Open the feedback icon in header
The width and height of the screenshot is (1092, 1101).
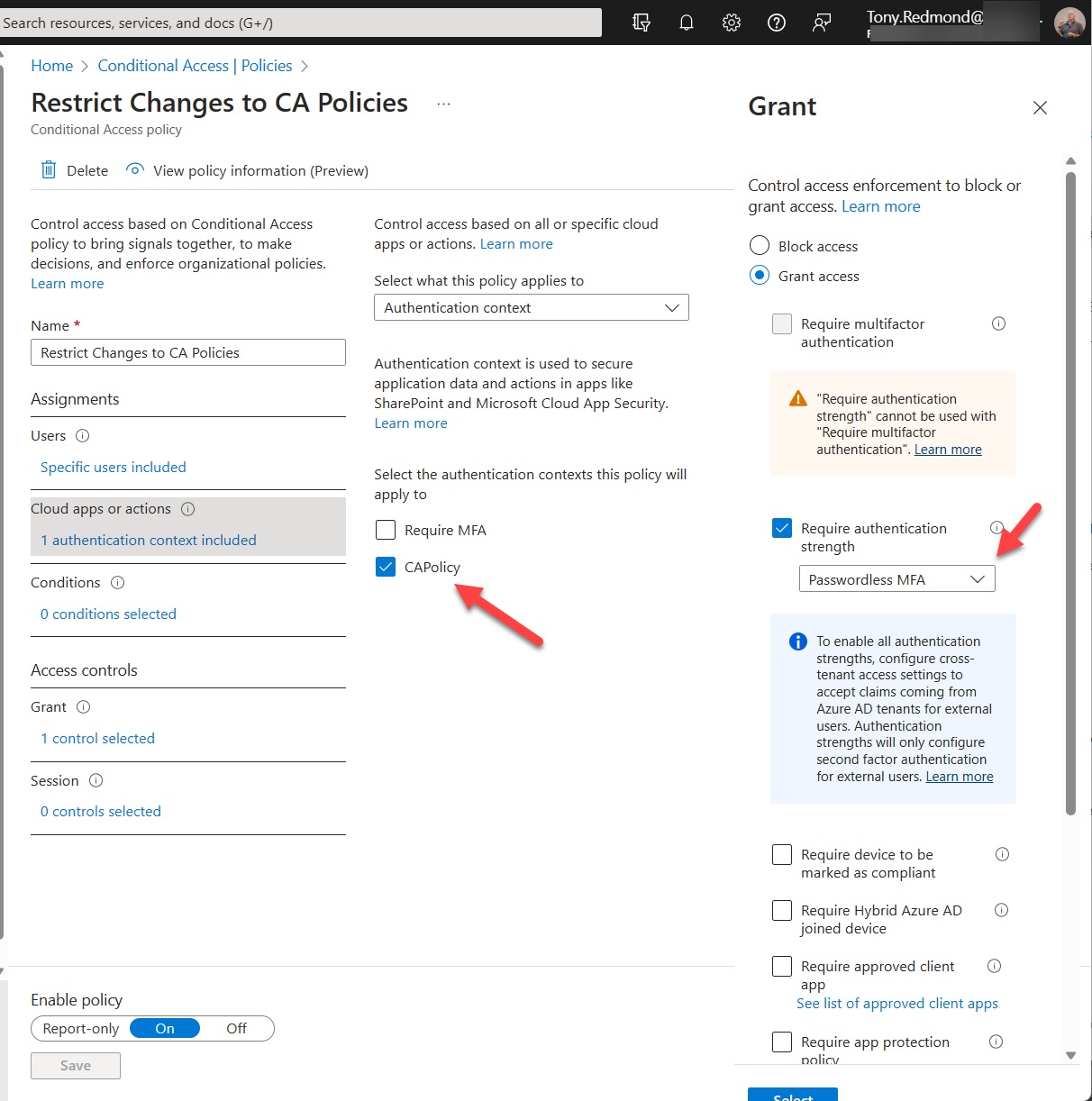coord(822,23)
